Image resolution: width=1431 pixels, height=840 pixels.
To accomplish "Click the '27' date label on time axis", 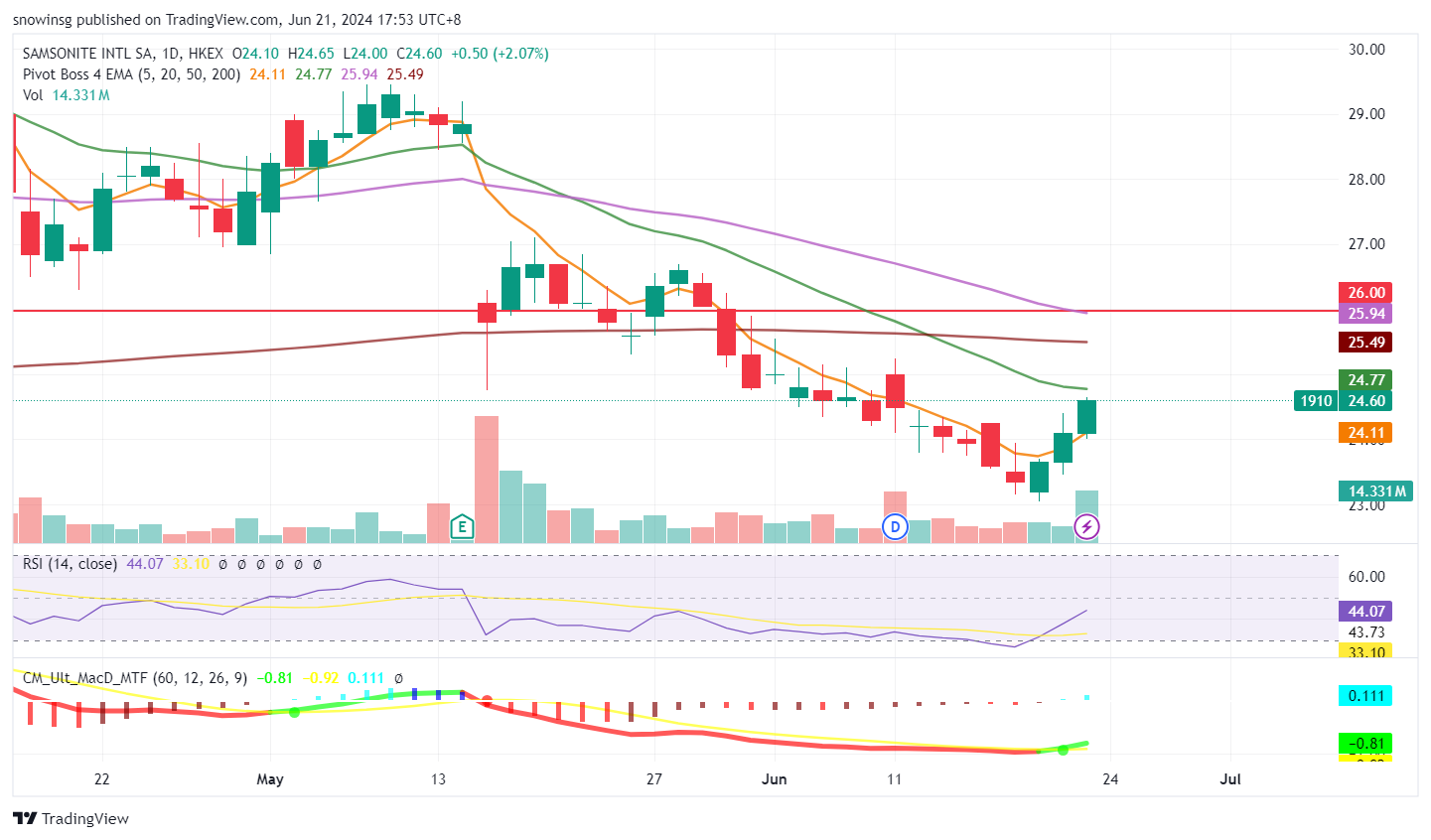I will 654,779.
